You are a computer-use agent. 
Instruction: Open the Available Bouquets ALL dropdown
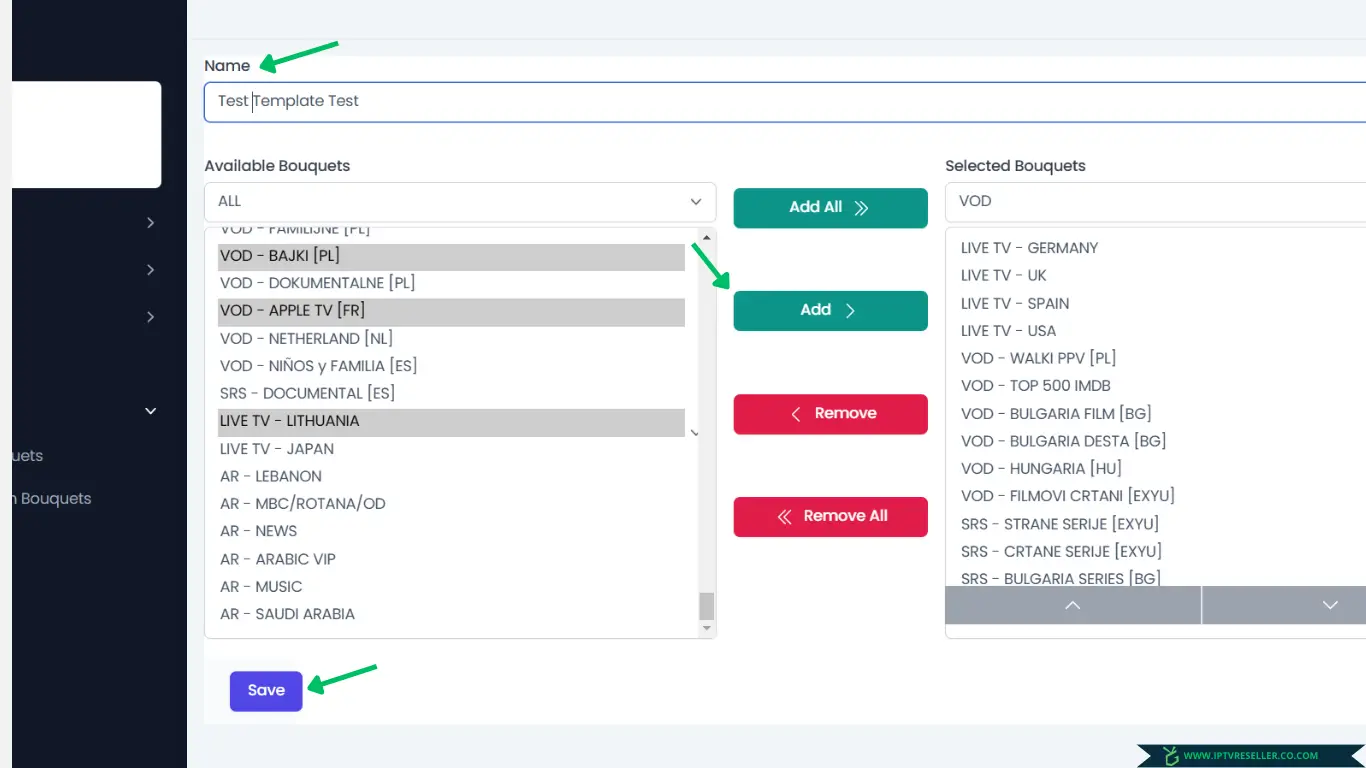point(460,202)
